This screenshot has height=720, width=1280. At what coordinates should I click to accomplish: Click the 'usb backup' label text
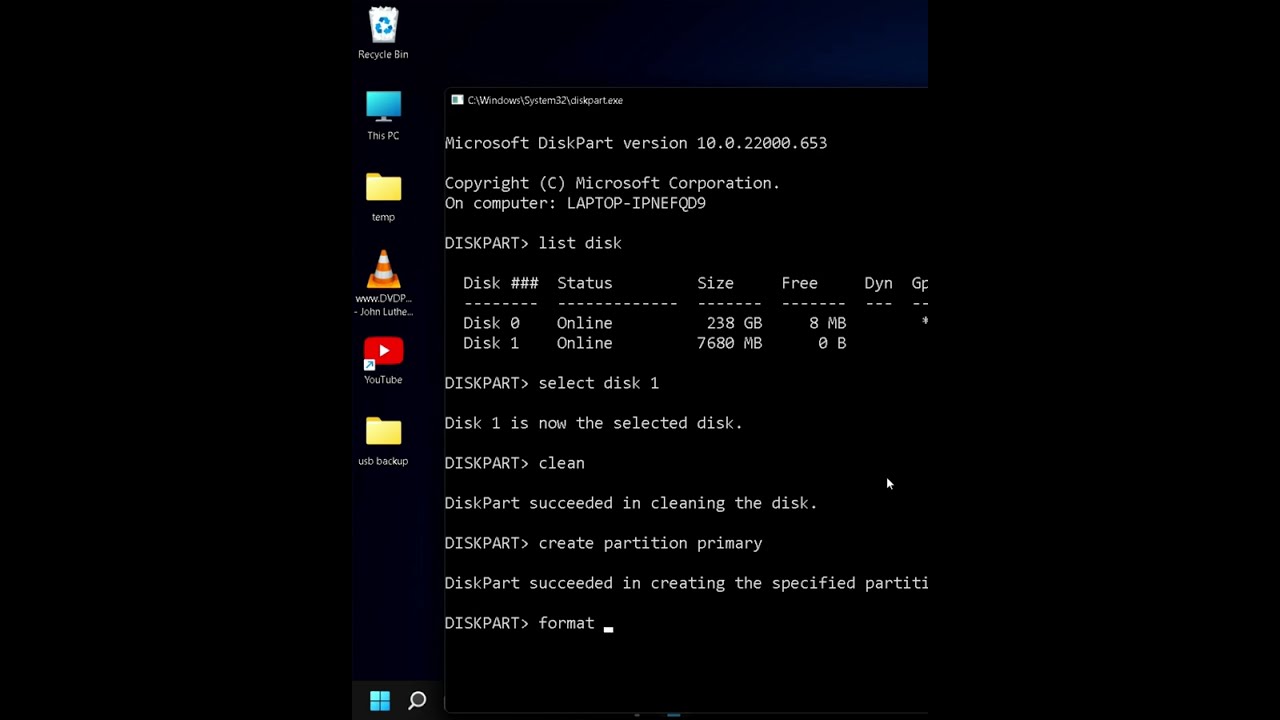tap(383, 461)
